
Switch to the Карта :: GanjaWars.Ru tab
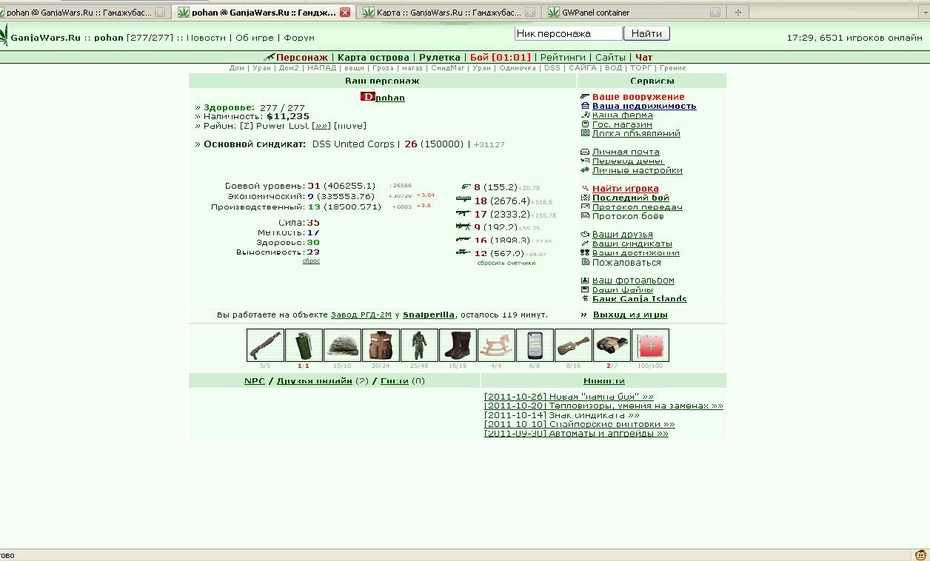pyautogui.click(x=448, y=12)
